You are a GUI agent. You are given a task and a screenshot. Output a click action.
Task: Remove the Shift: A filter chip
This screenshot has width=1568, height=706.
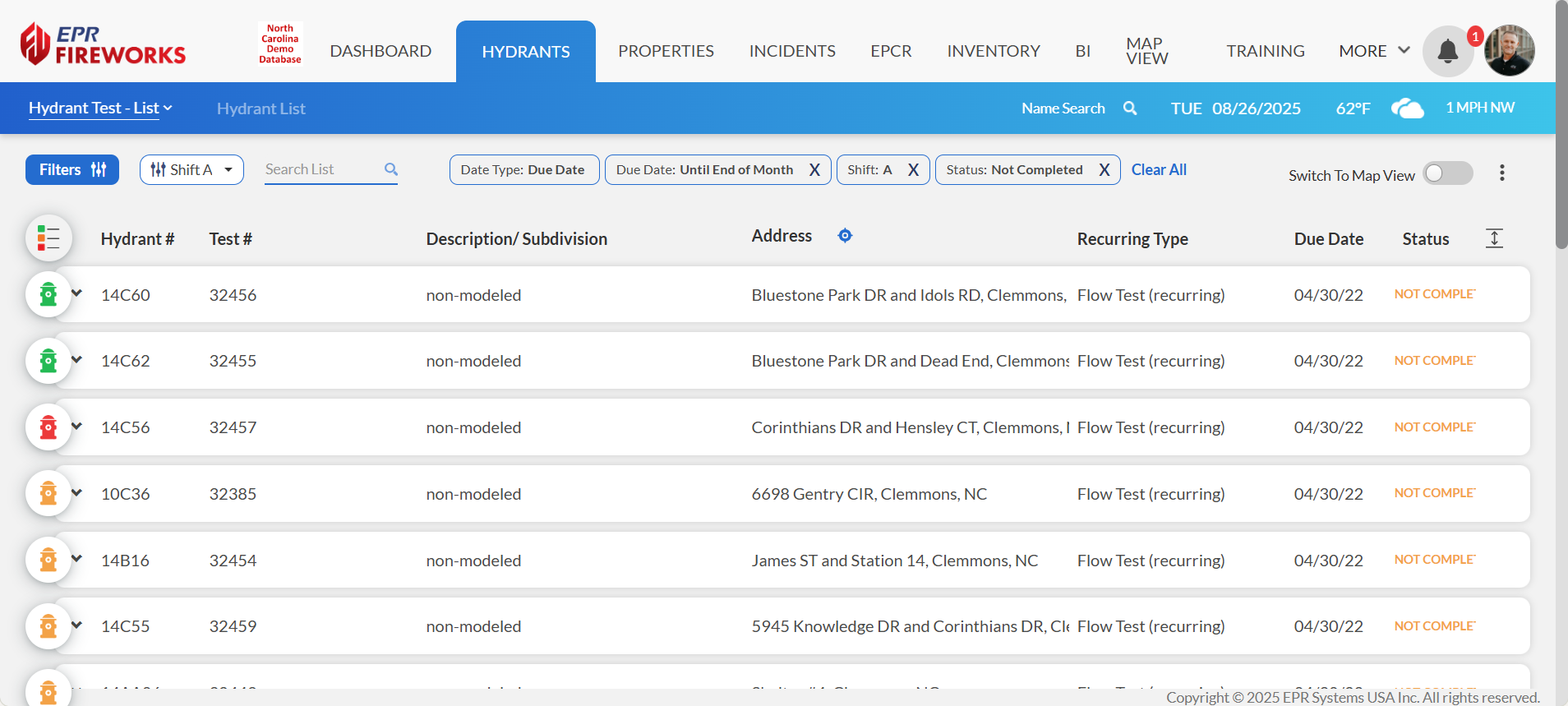click(x=913, y=170)
